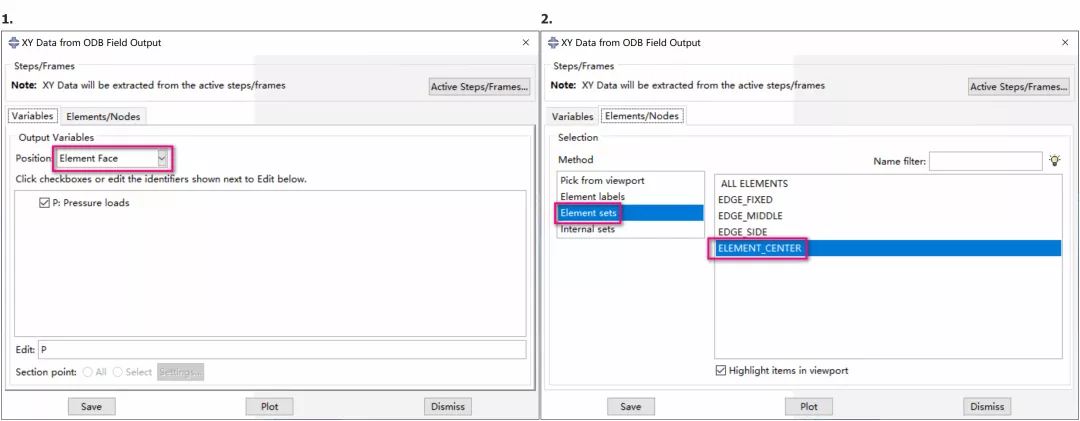1080x421 pixels.
Task: Click the Save button in dialog 1
Action: (92, 406)
